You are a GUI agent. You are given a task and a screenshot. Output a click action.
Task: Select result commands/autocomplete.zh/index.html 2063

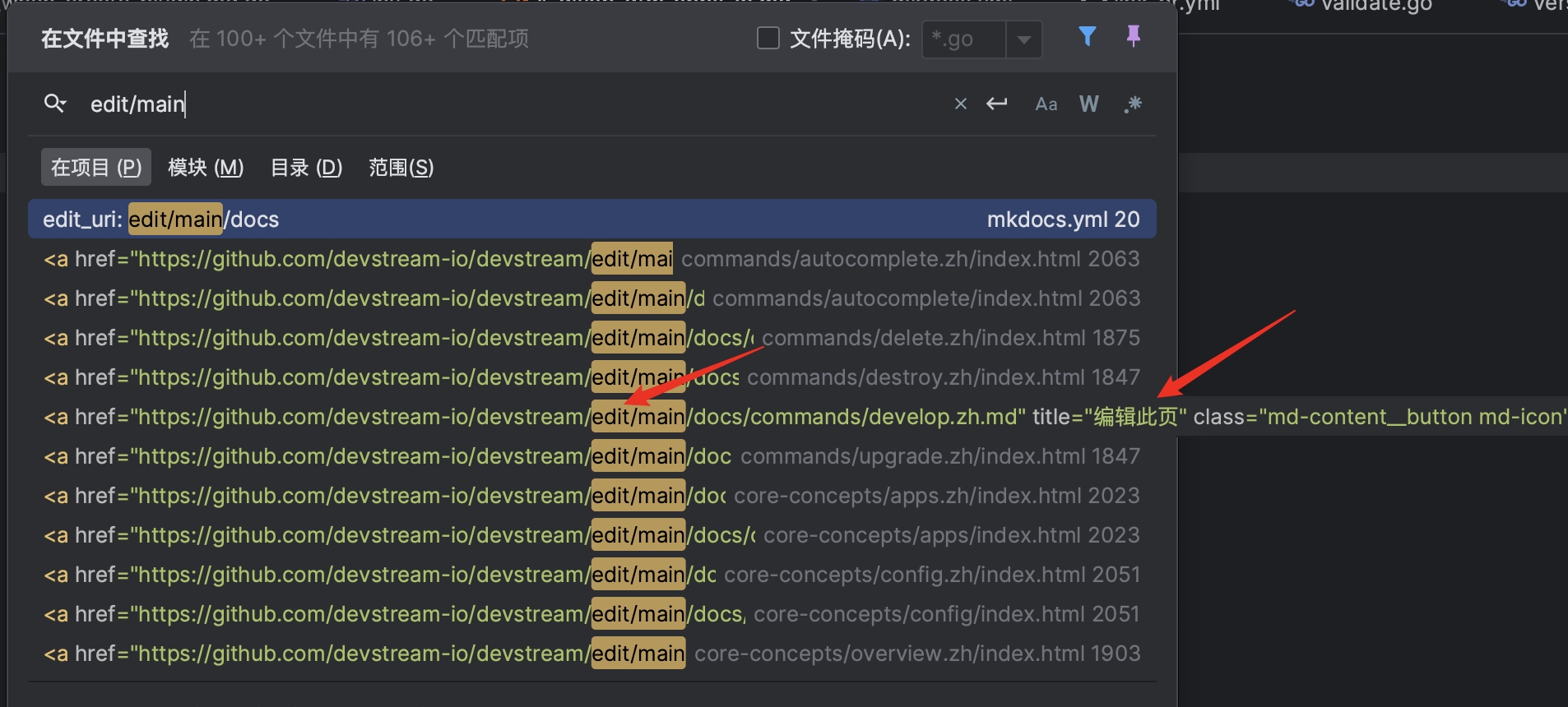pos(592,259)
